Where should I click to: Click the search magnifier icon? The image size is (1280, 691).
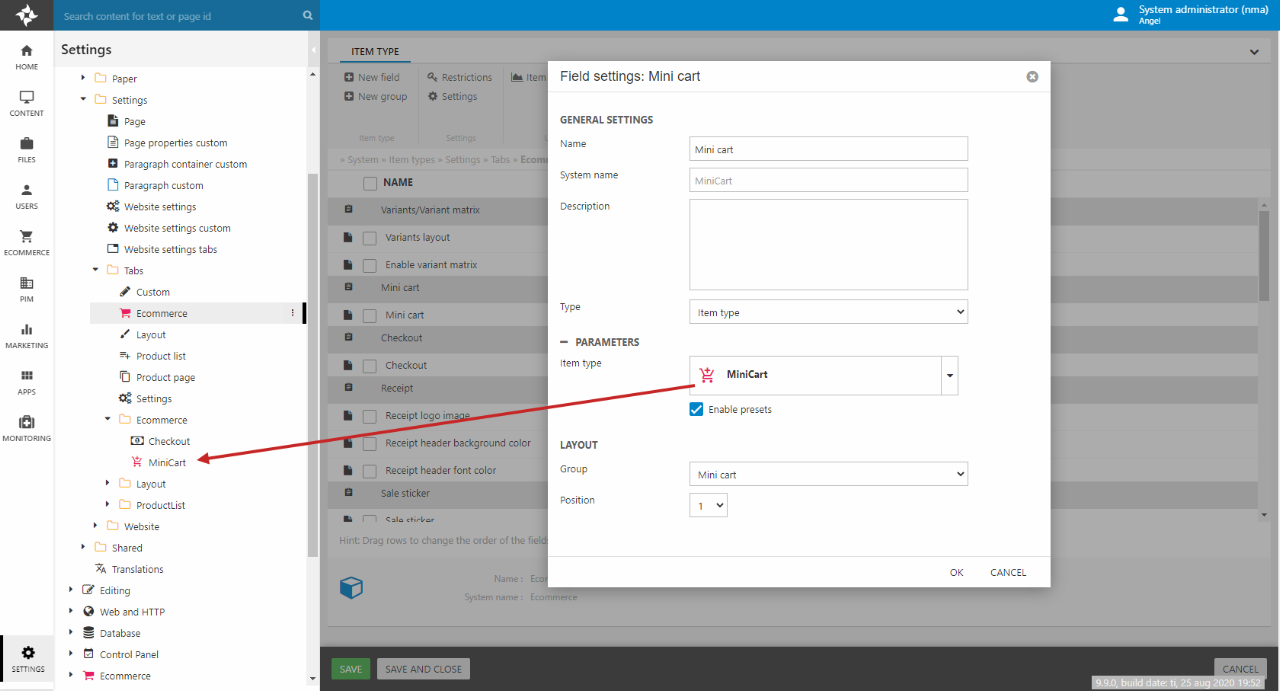[x=307, y=16]
